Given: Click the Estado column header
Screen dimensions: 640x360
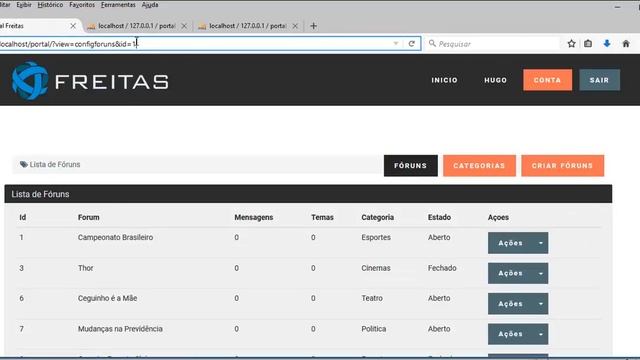Looking at the screenshot, I should [439, 218].
